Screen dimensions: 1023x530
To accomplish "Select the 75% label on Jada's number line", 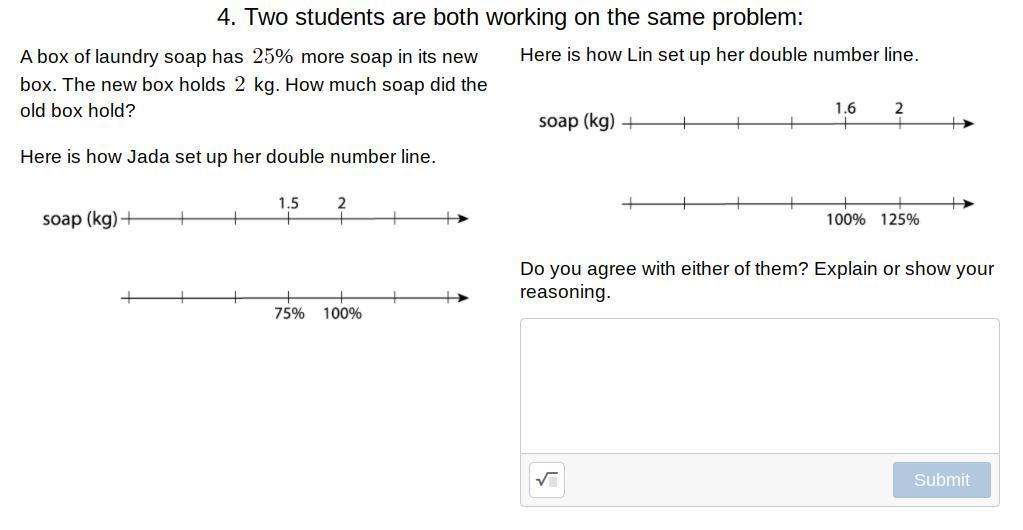I will coord(289,313).
